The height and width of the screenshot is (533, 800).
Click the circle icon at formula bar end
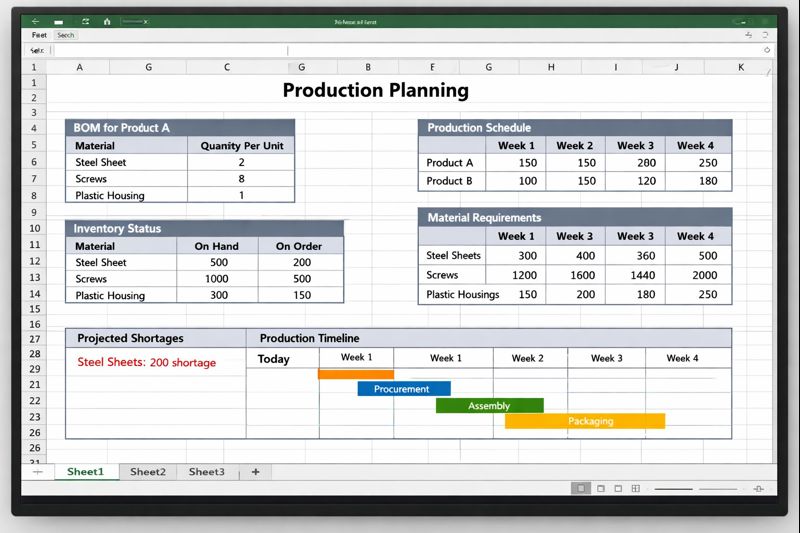766,50
